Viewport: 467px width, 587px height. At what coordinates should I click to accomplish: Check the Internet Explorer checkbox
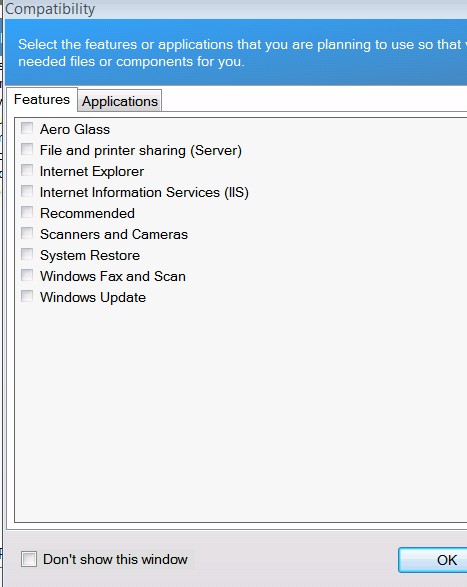[x=27, y=170]
